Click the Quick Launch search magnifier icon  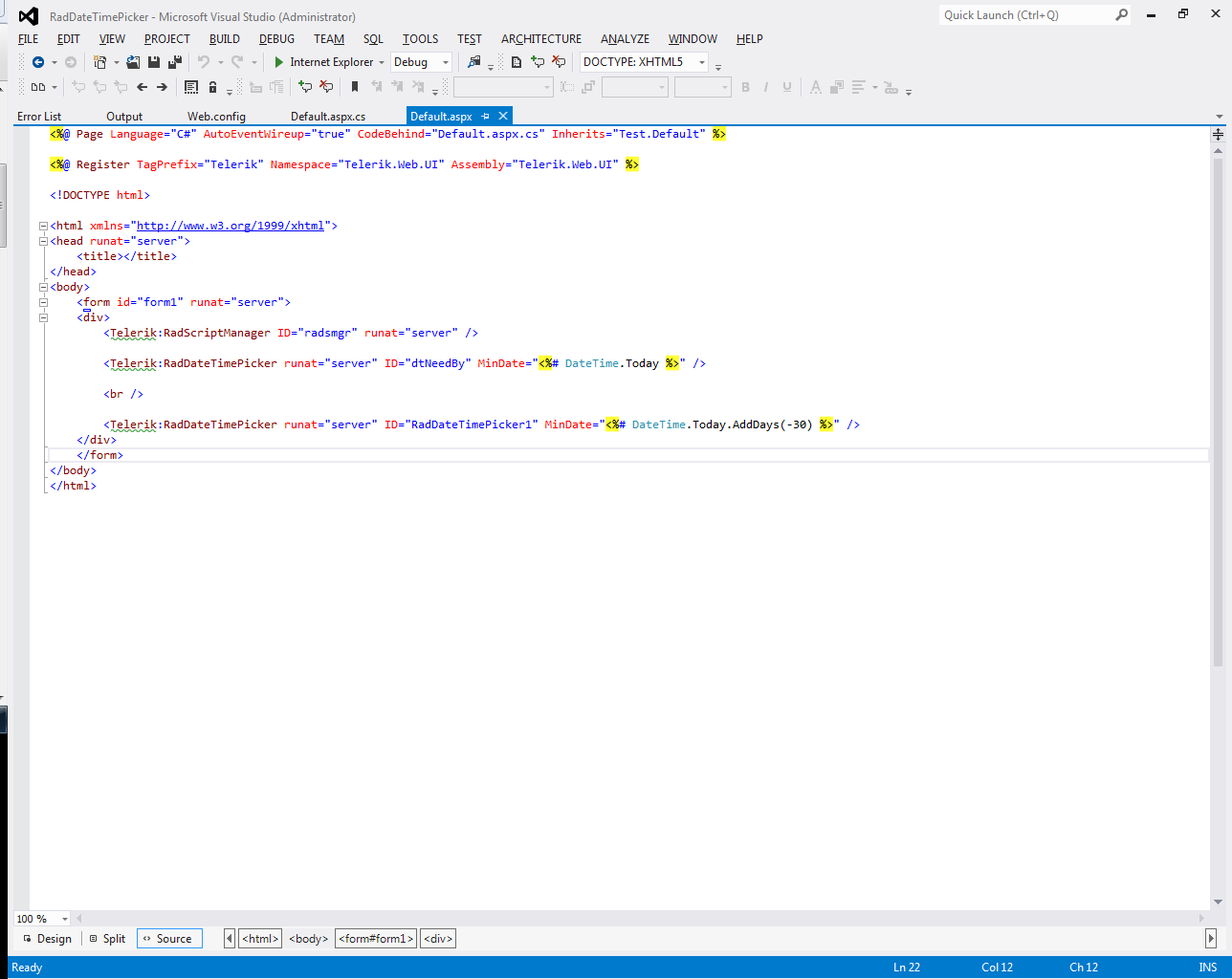(x=1122, y=14)
